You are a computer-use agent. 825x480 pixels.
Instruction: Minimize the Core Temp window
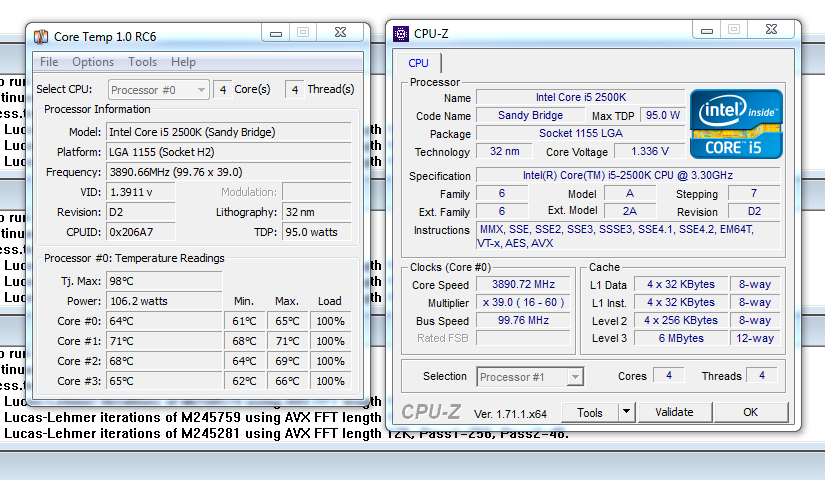click(276, 33)
